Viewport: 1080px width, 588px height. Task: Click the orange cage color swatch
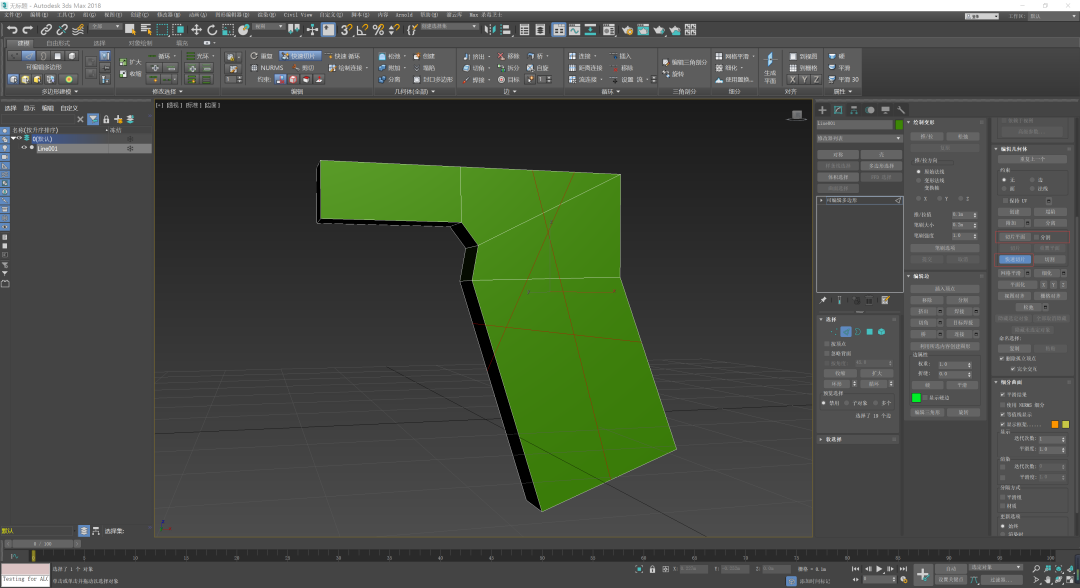[1055, 425]
